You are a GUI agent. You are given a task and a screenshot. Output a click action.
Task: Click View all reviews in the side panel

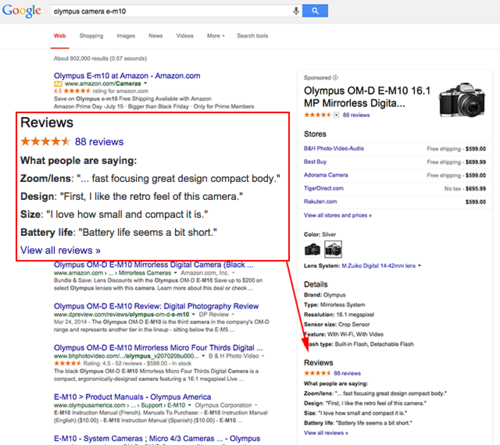pos(326,433)
